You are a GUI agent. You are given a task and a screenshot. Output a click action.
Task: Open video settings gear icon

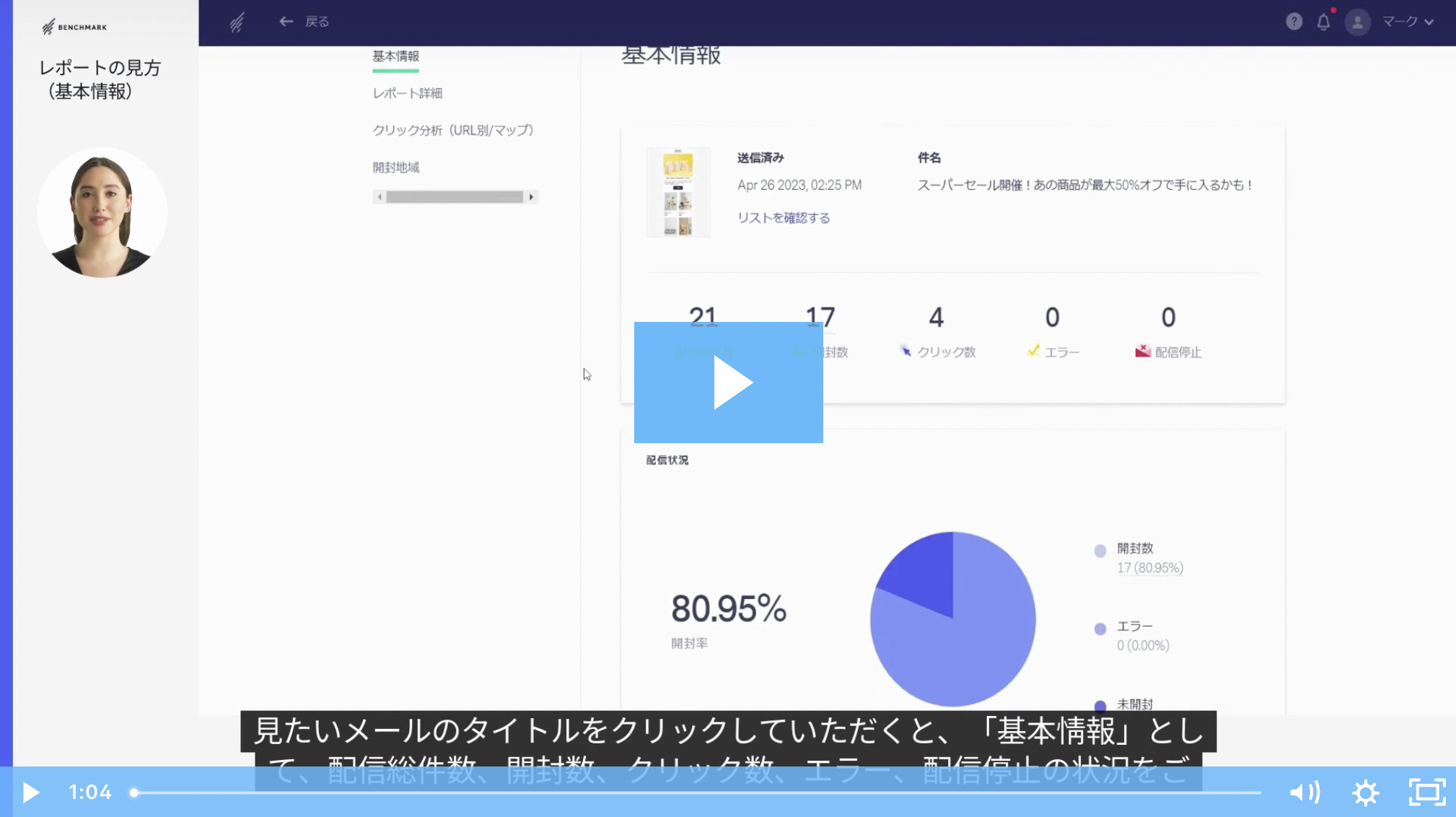coord(1365,792)
